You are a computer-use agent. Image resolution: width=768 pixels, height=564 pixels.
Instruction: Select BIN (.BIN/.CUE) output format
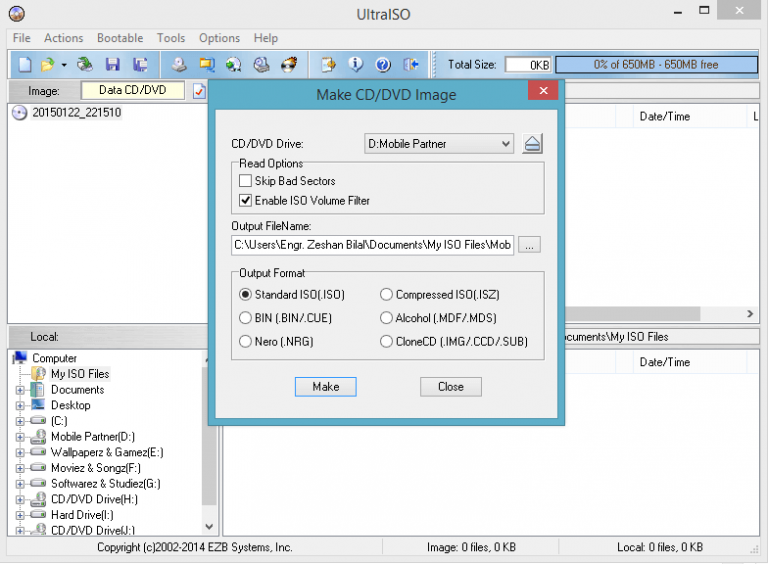(245, 318)
